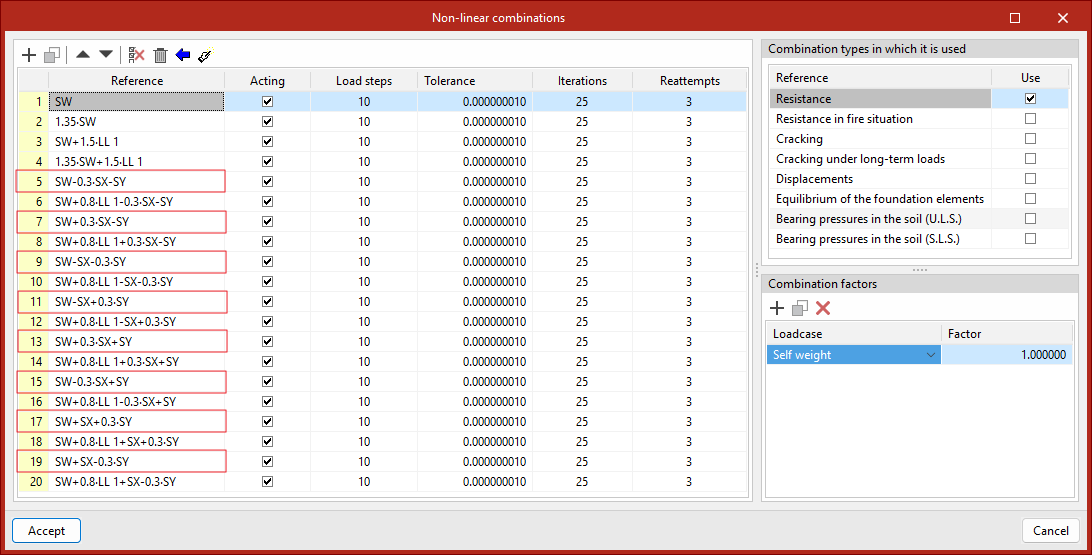The width and height of the screenshot is (1092, 555).
Task: Click the blue left arrow import icon
Action: pos(183,55)
